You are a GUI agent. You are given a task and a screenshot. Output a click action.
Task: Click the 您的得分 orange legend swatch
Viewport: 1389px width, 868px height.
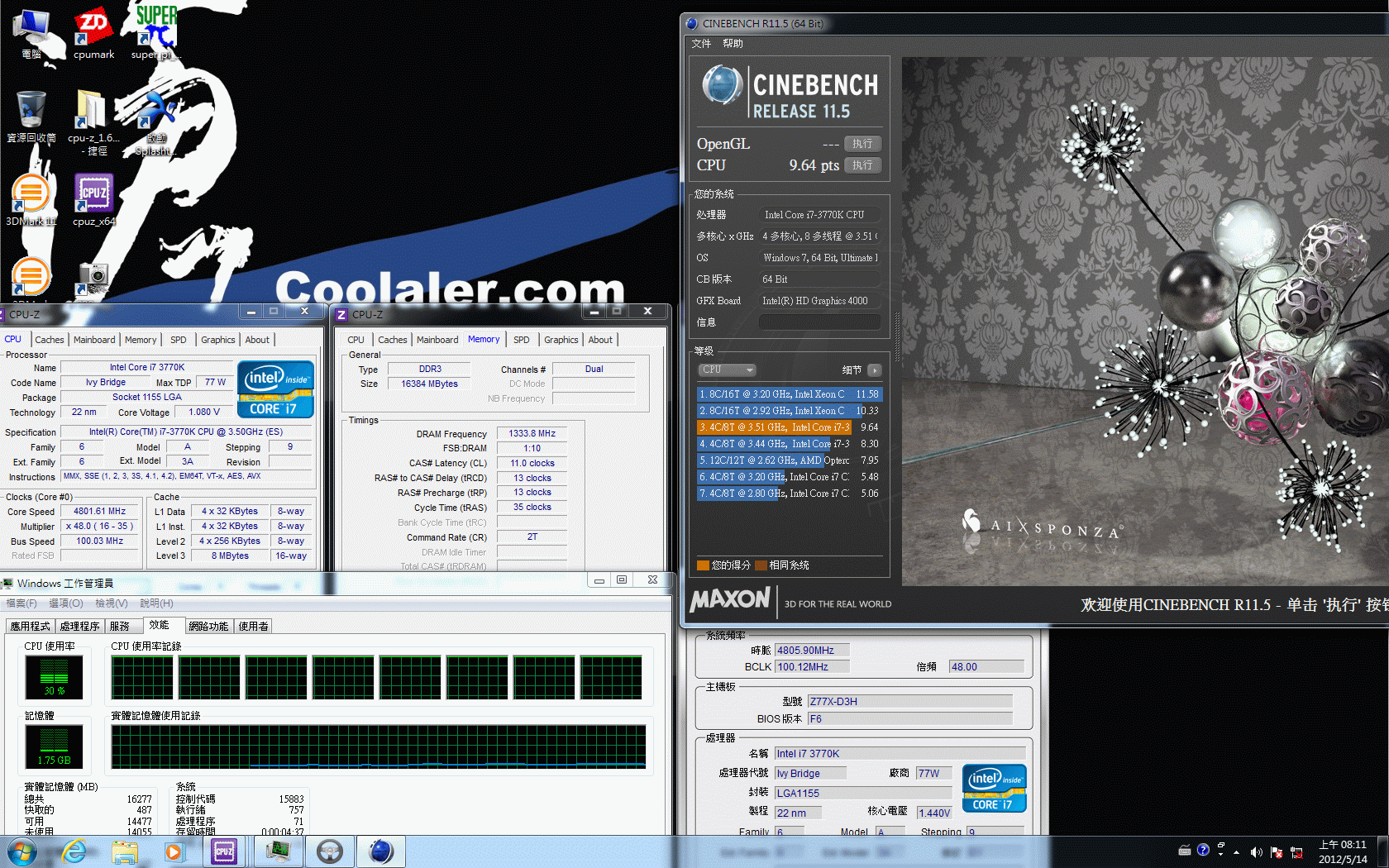pos(704,565)
